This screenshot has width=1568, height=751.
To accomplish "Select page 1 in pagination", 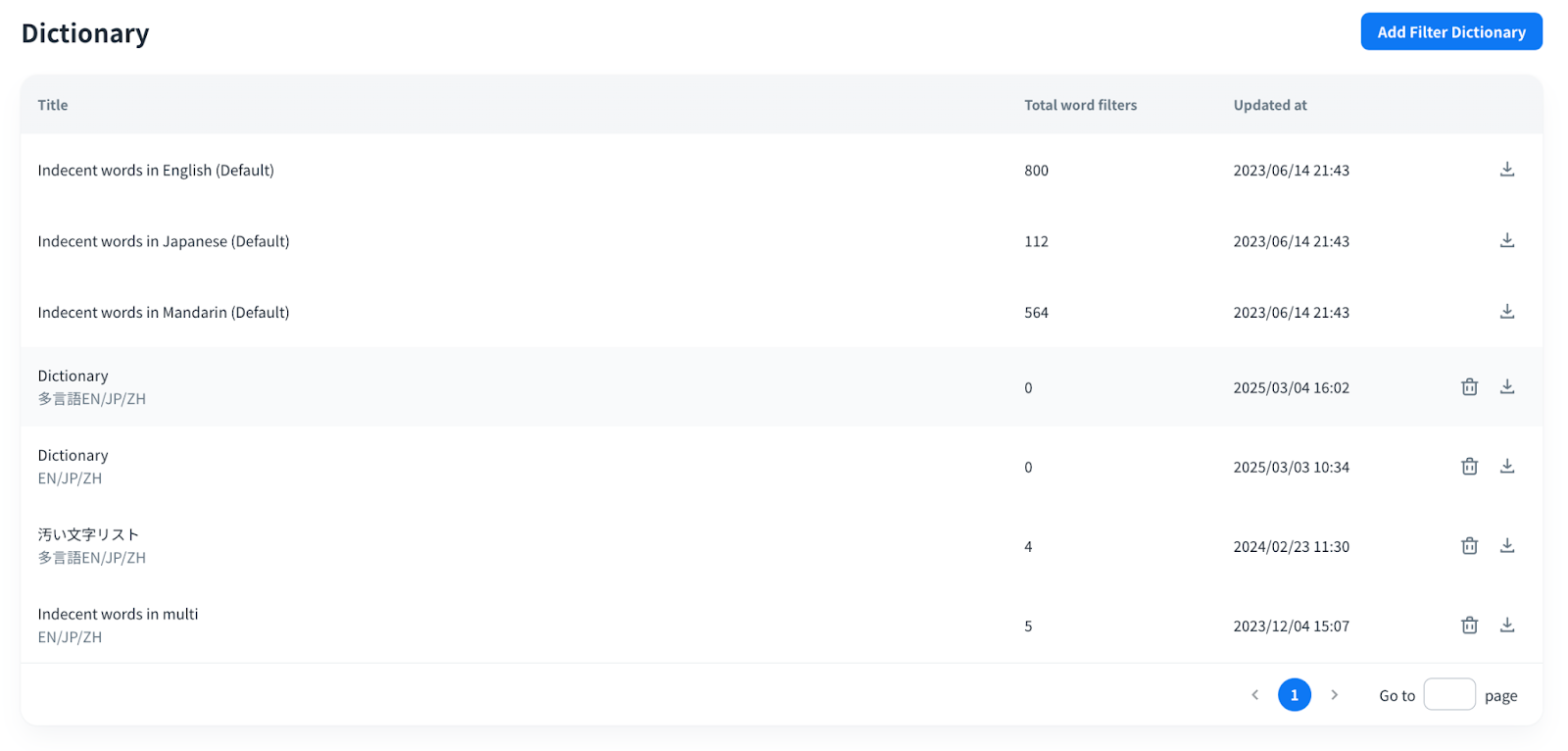I will (x=1294, y=695).
